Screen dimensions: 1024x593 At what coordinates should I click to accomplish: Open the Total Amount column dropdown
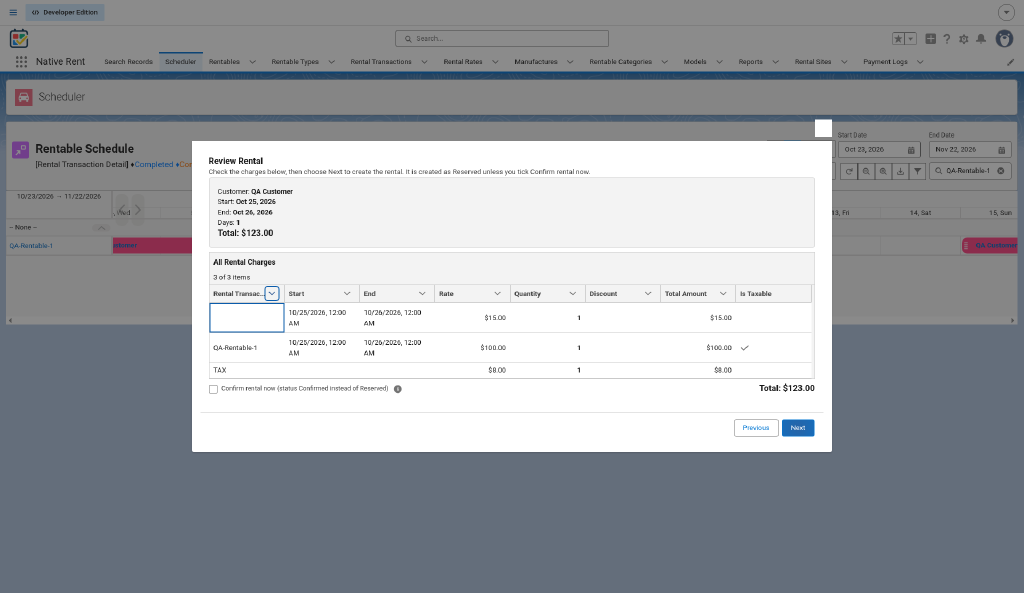[x=723, y=294]
